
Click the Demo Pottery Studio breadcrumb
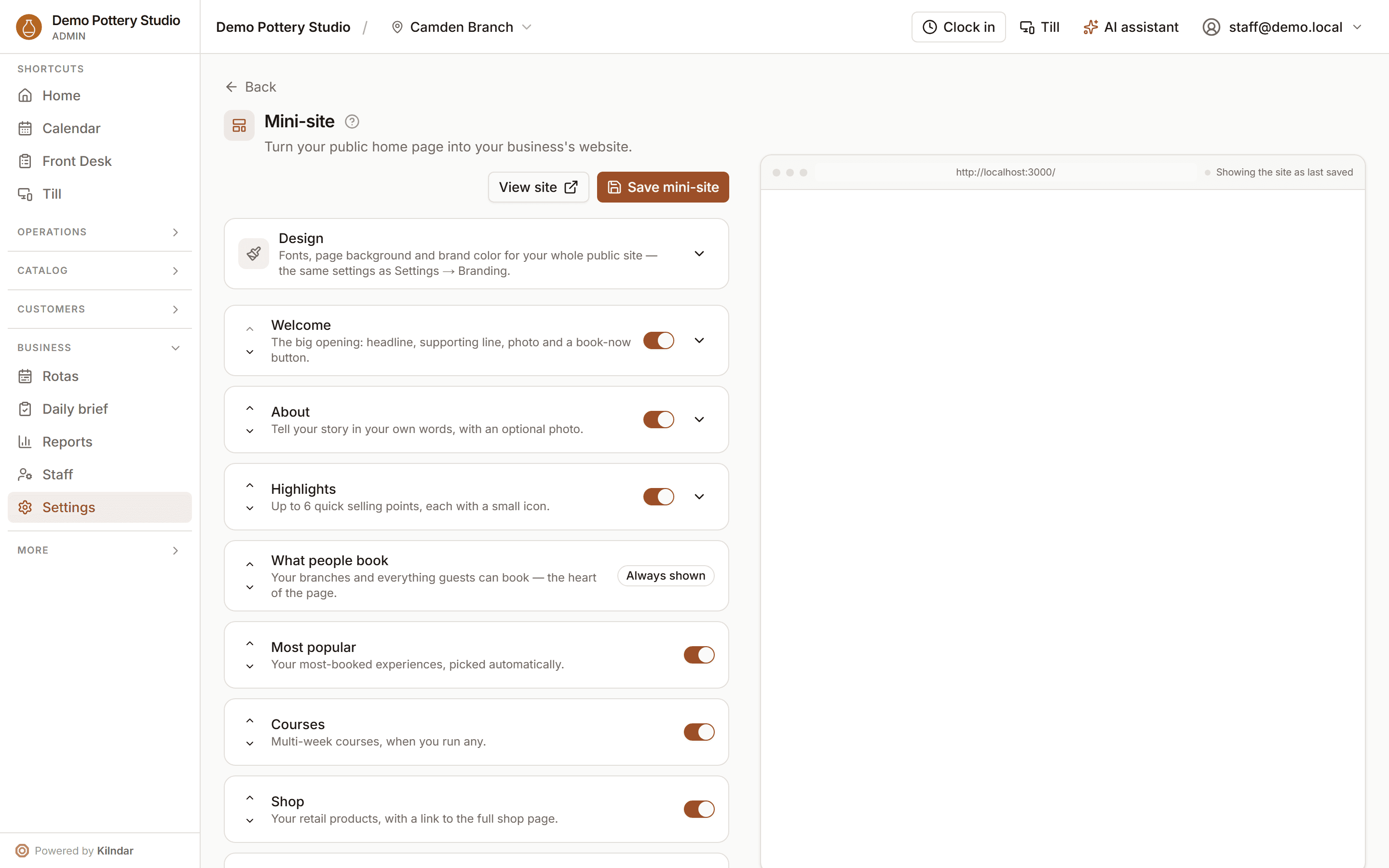tap(283, 27)
